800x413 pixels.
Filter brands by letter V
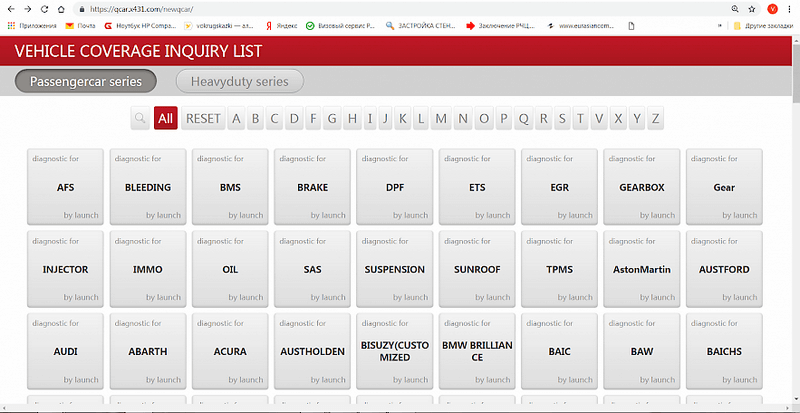click(x=599, y=118)
